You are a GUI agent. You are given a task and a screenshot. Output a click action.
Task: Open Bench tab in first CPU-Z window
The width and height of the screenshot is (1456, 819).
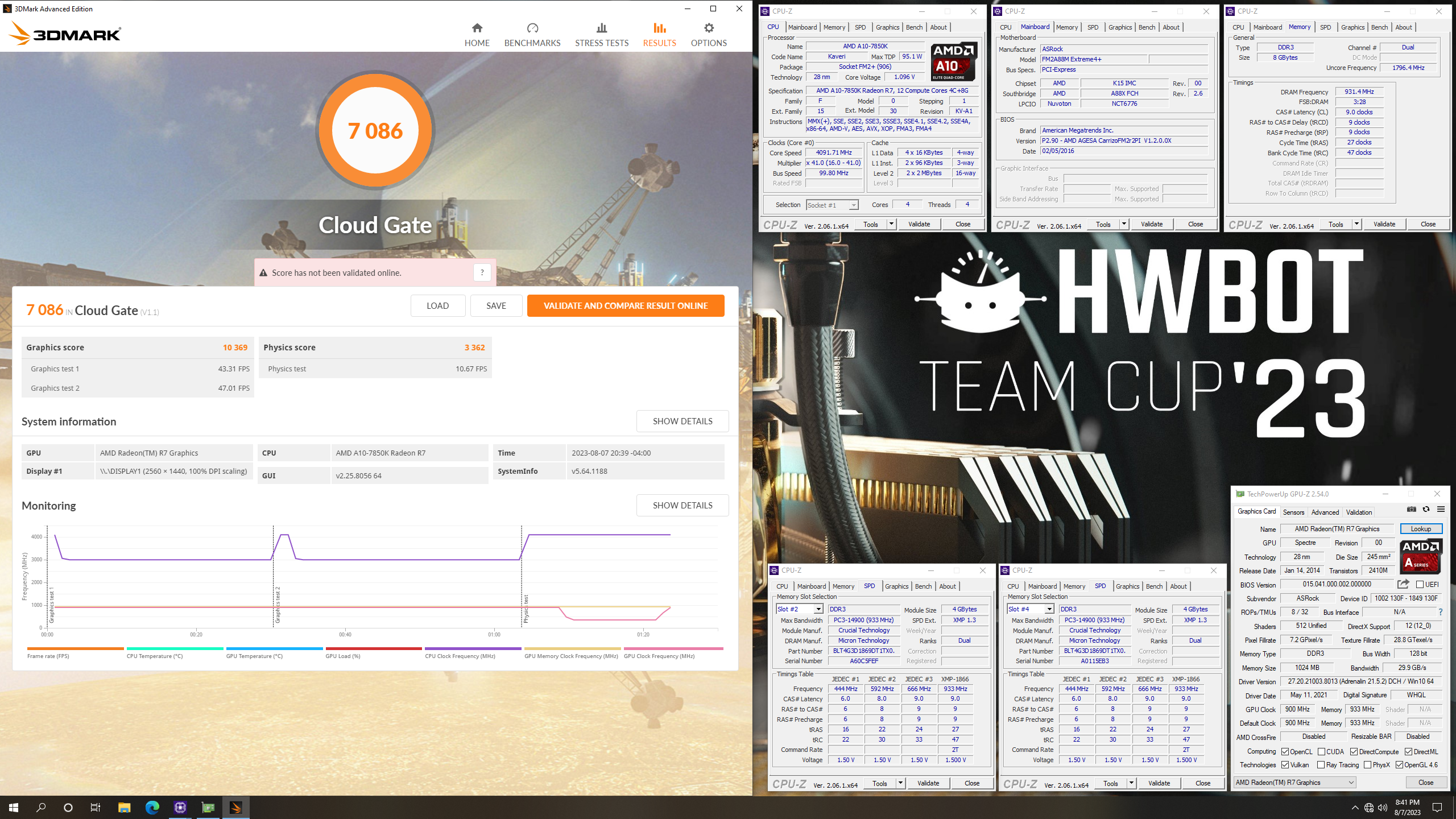(914, 27)
